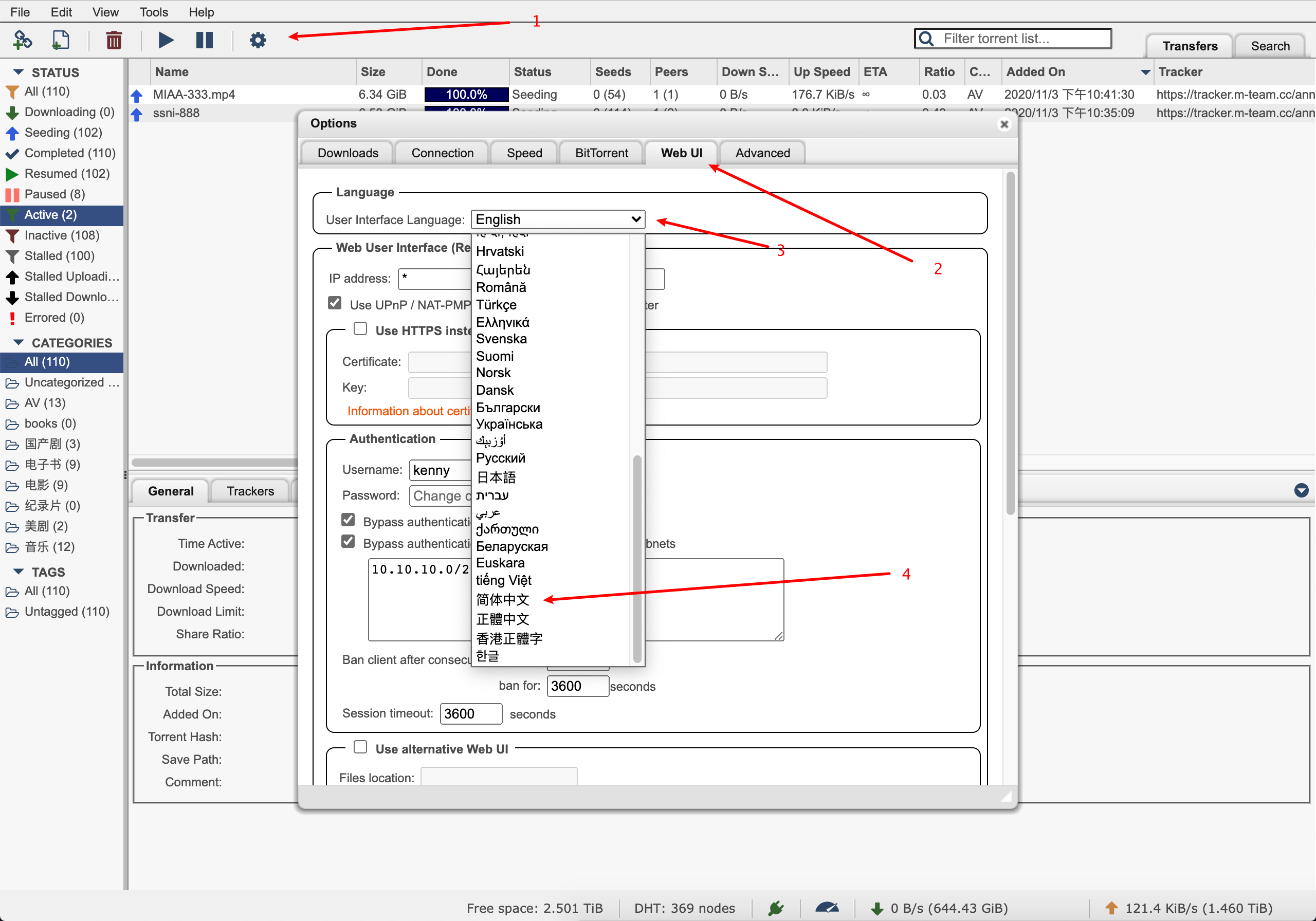Viewport: 1316px width, 921px height.
Task: Click the global upload speed arrow icon
Action: [1111, 908]
